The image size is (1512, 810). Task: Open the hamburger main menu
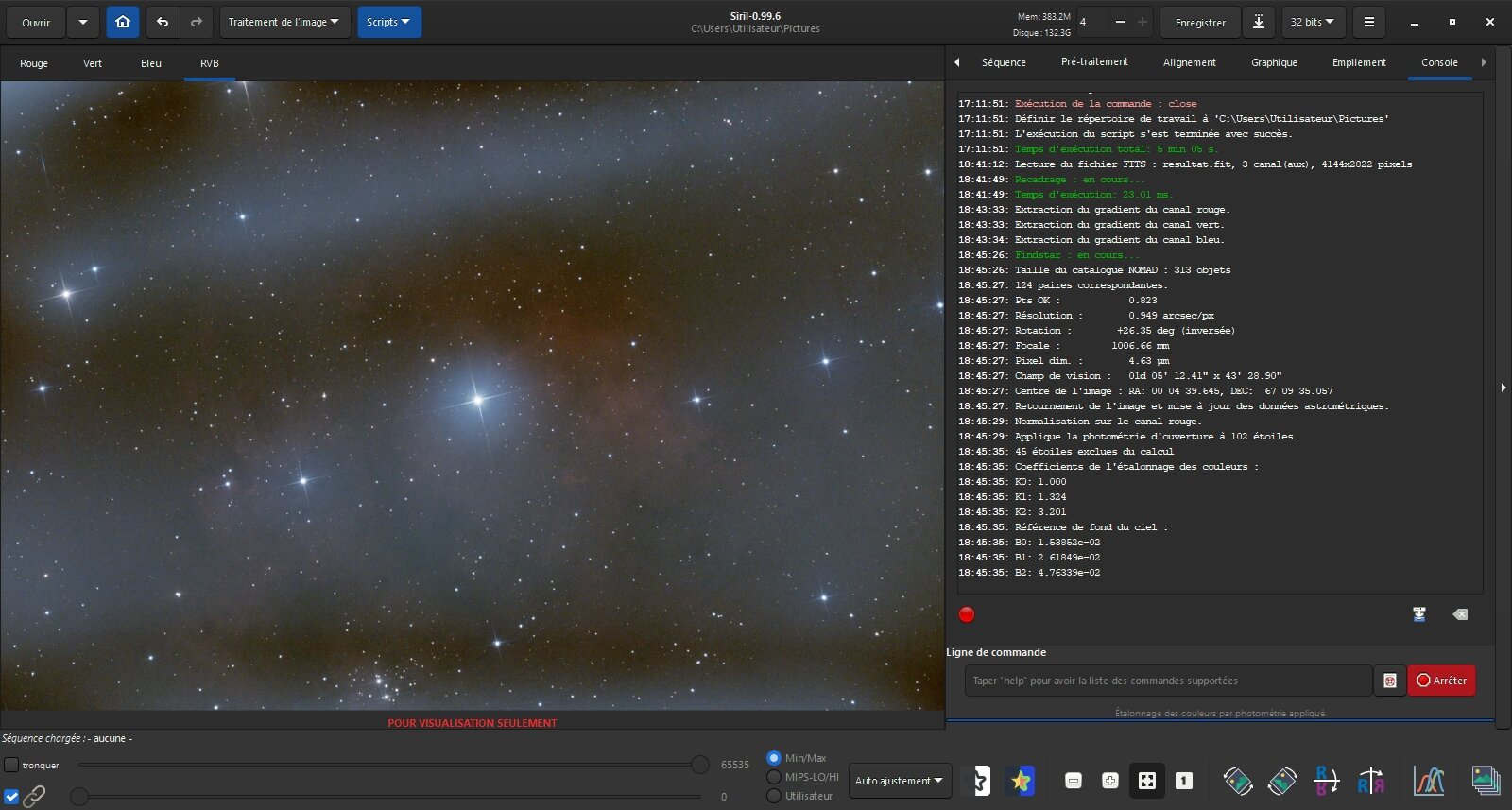tap(1368, 22)
